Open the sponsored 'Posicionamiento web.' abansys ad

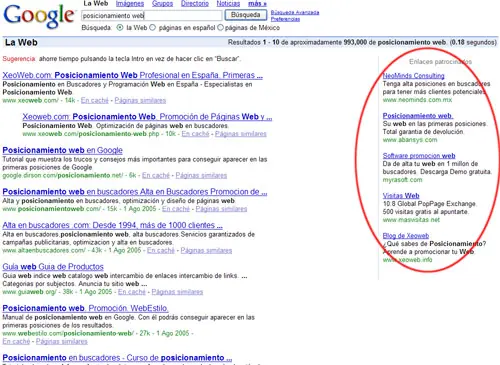[418, 116]
